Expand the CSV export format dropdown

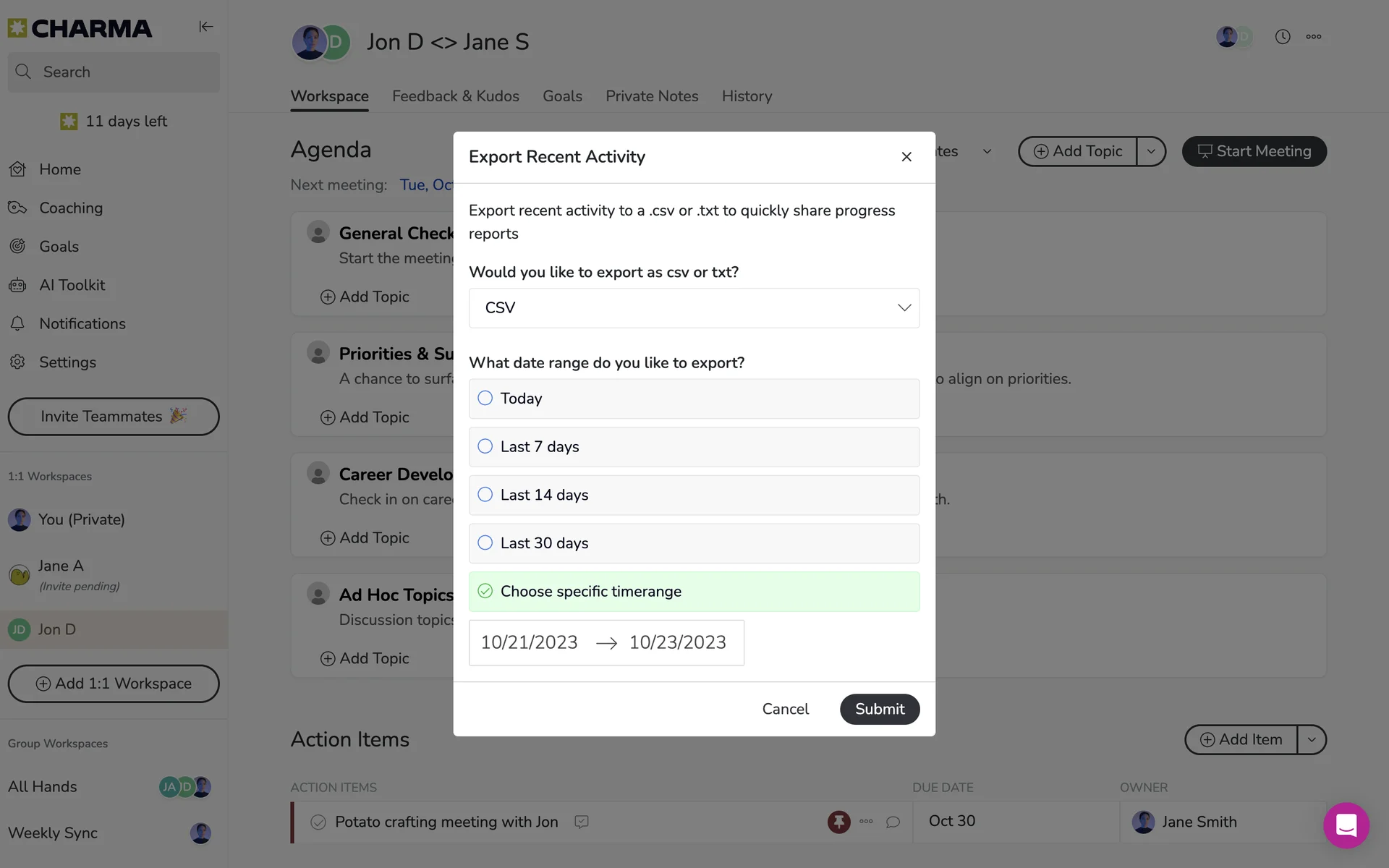click(x=693, y=308)
